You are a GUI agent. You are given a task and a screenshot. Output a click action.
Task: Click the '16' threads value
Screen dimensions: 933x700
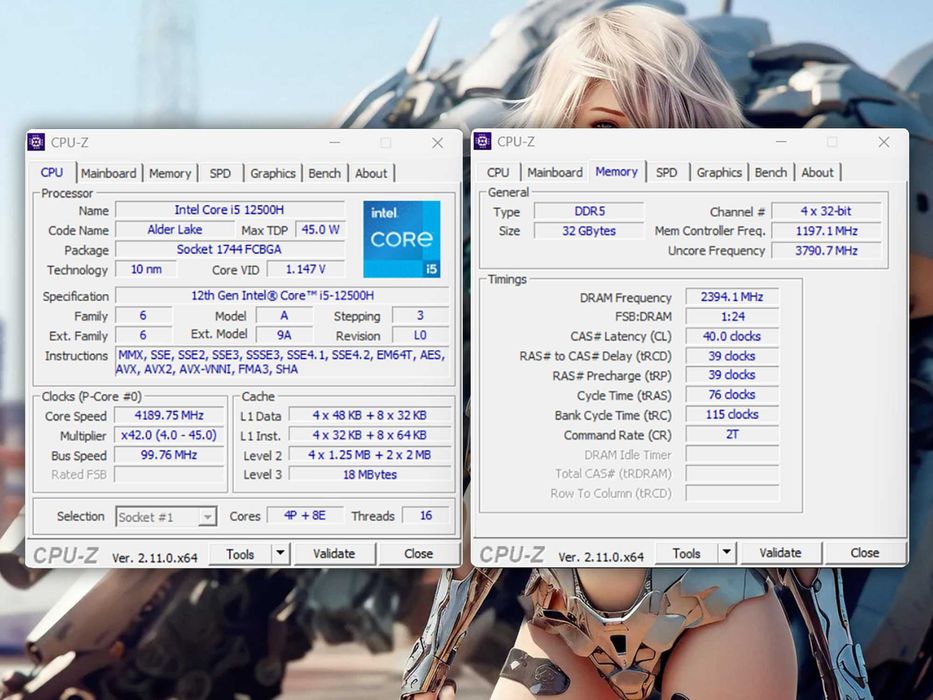(426, 515)
